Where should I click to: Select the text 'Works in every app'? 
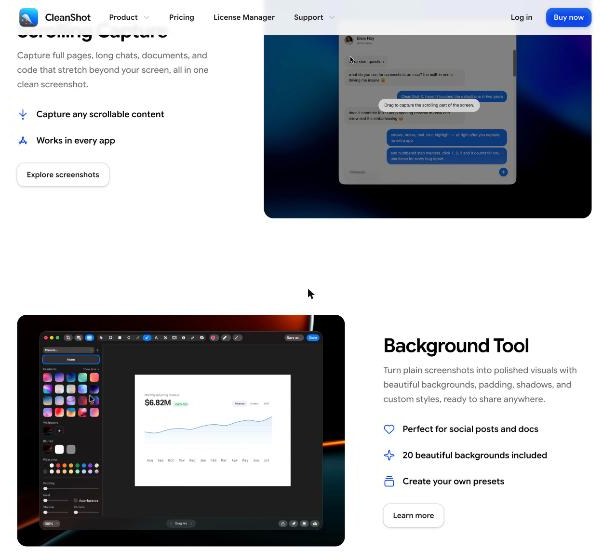(x=76, y=140)
